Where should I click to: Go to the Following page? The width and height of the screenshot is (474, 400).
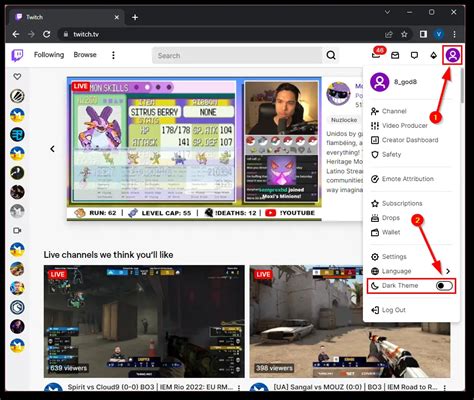[49, 55]
